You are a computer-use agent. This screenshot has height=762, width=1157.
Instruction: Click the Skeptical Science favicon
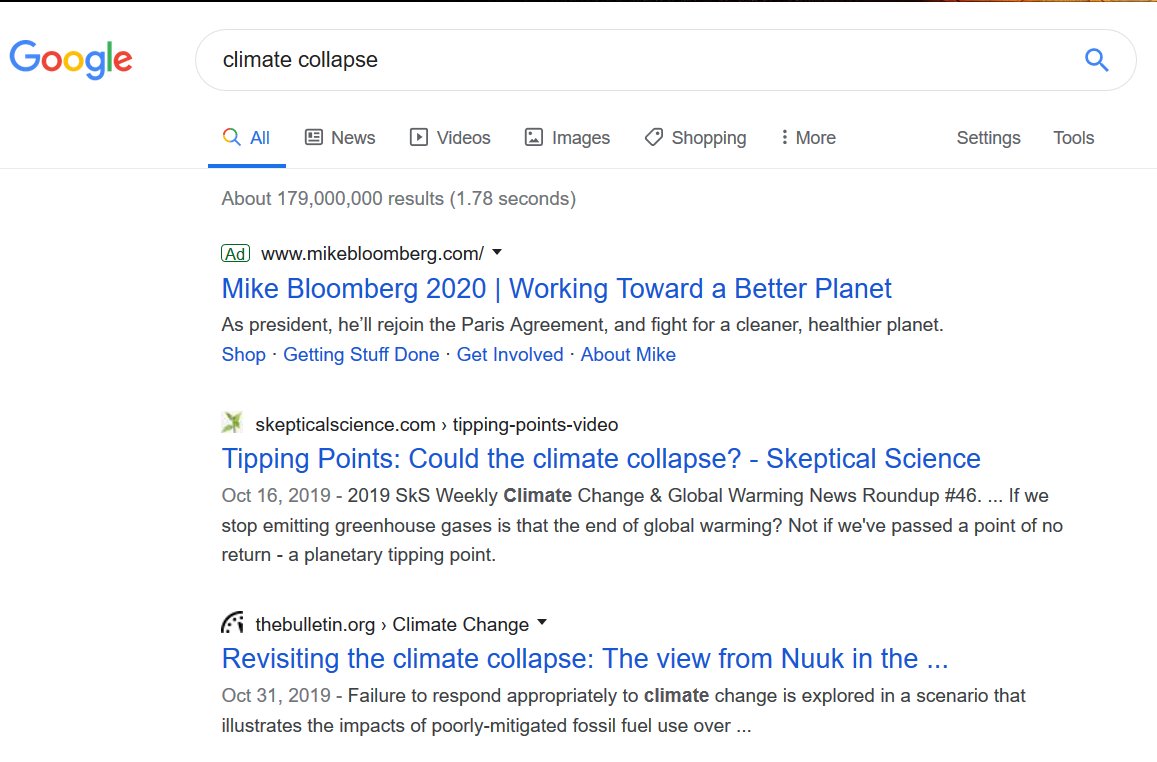pos(232,423)
